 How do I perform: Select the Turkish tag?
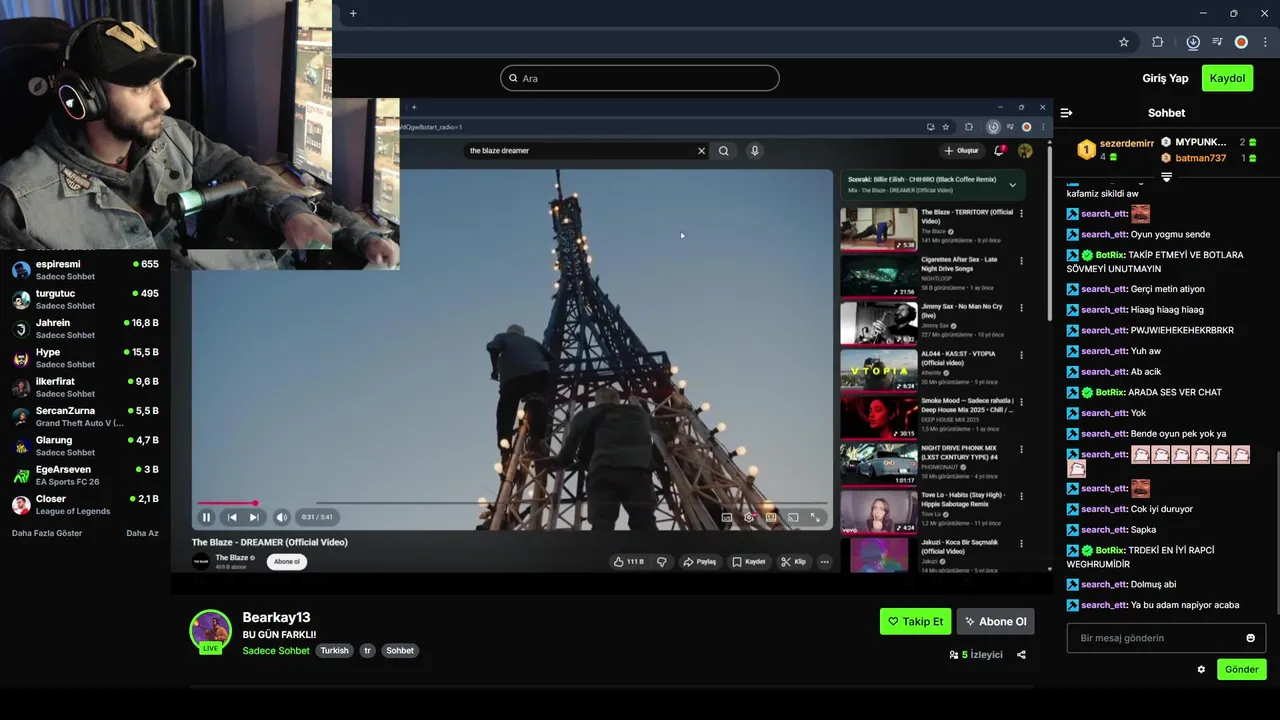pyautogui.click(x=334, y=651)
